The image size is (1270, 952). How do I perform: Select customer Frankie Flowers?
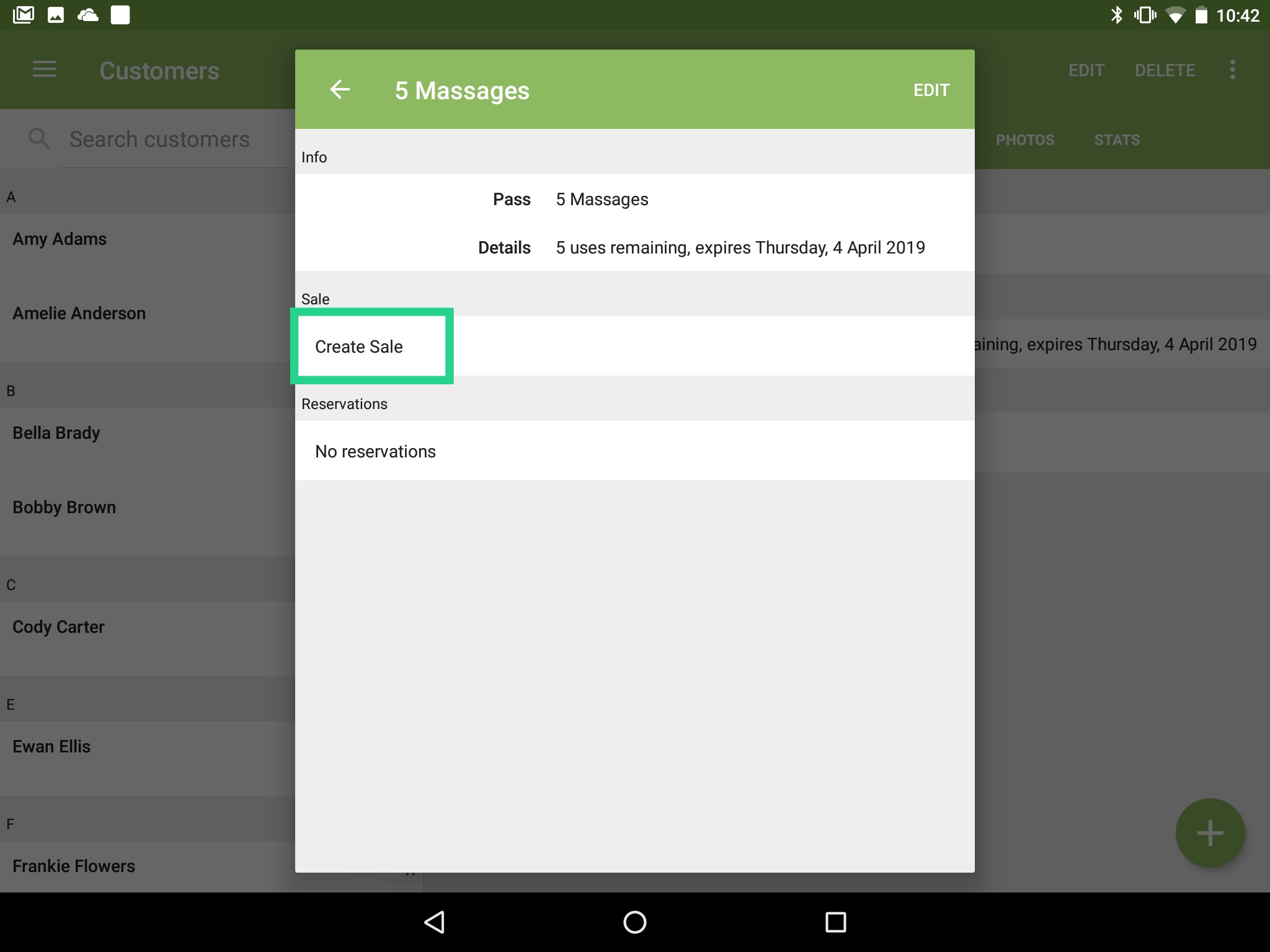tap(148, 866)
